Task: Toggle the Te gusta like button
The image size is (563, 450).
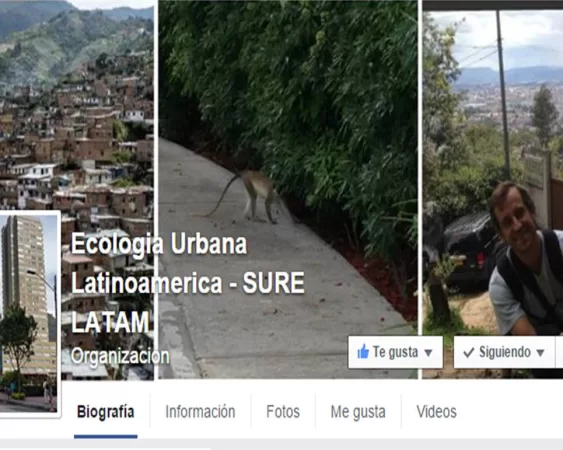Action: (x=395, y=352)
